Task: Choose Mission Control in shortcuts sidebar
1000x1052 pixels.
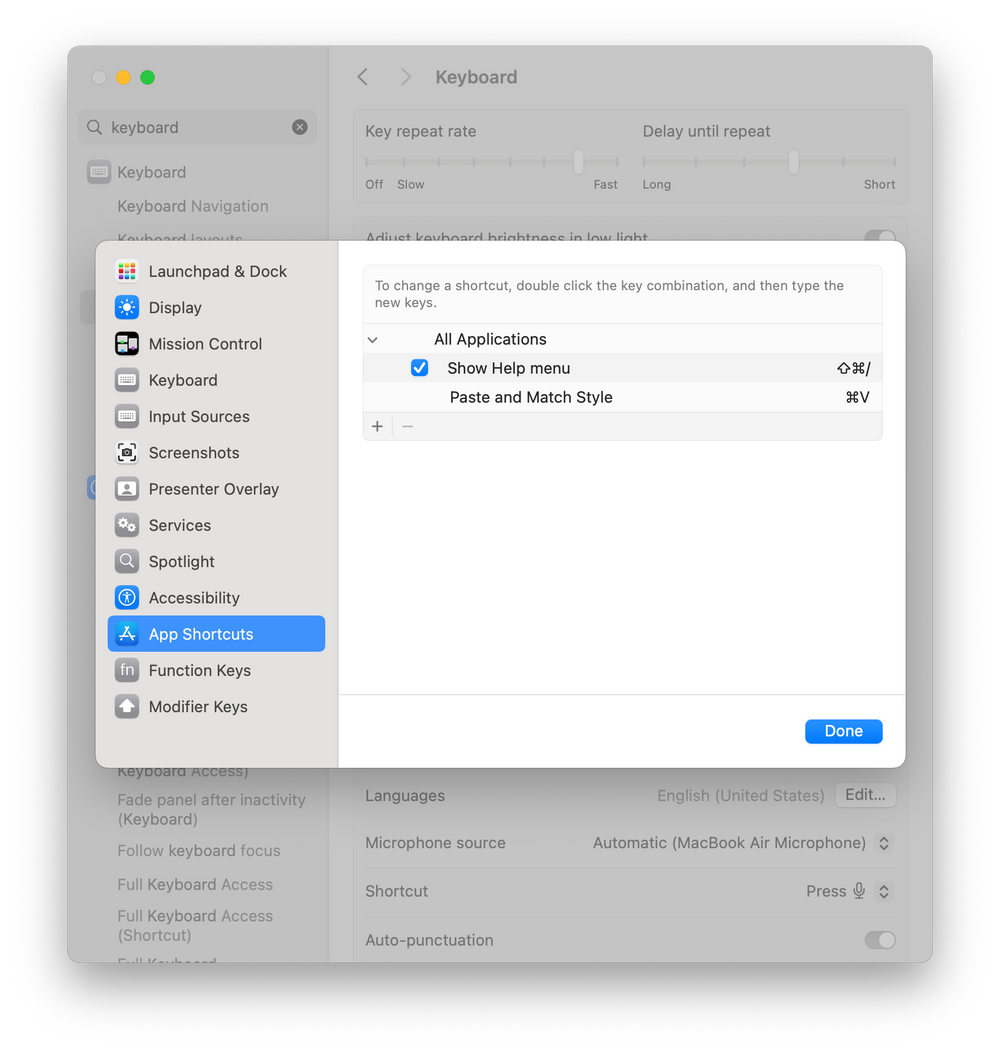Action: click(x=216, y=344)
